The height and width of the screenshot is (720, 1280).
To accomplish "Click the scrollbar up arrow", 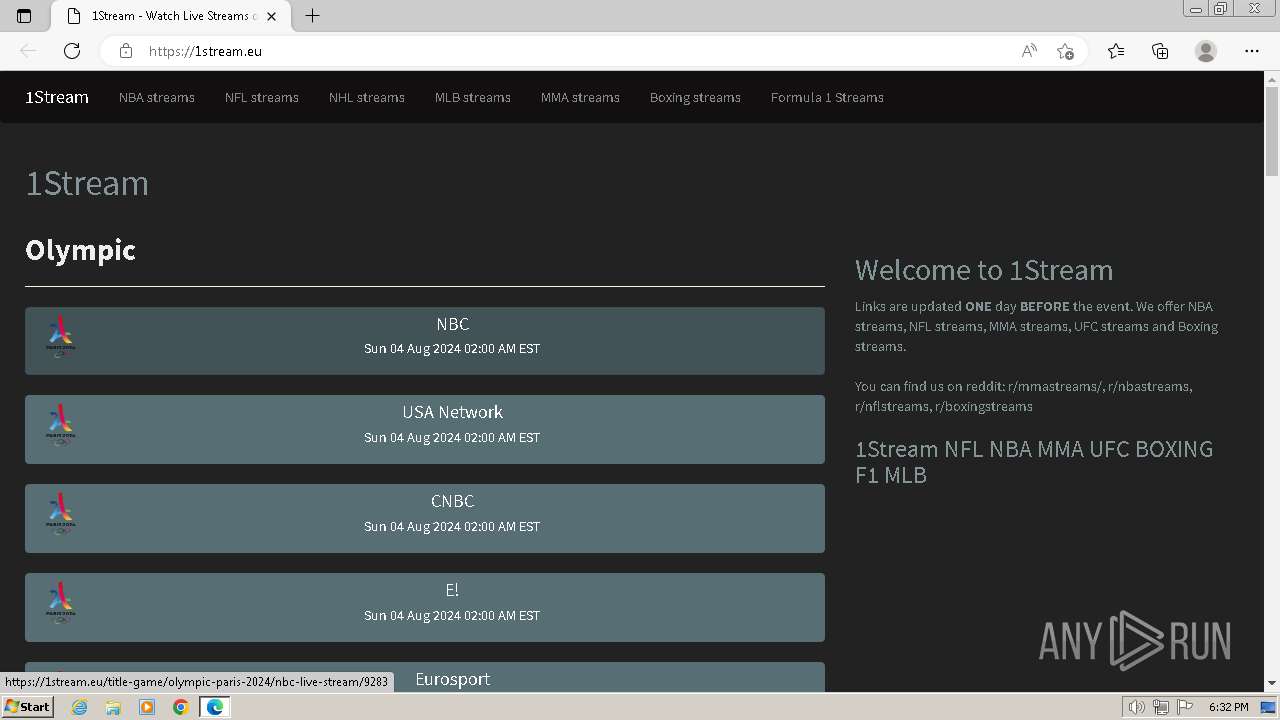I will click(1272, 79).
